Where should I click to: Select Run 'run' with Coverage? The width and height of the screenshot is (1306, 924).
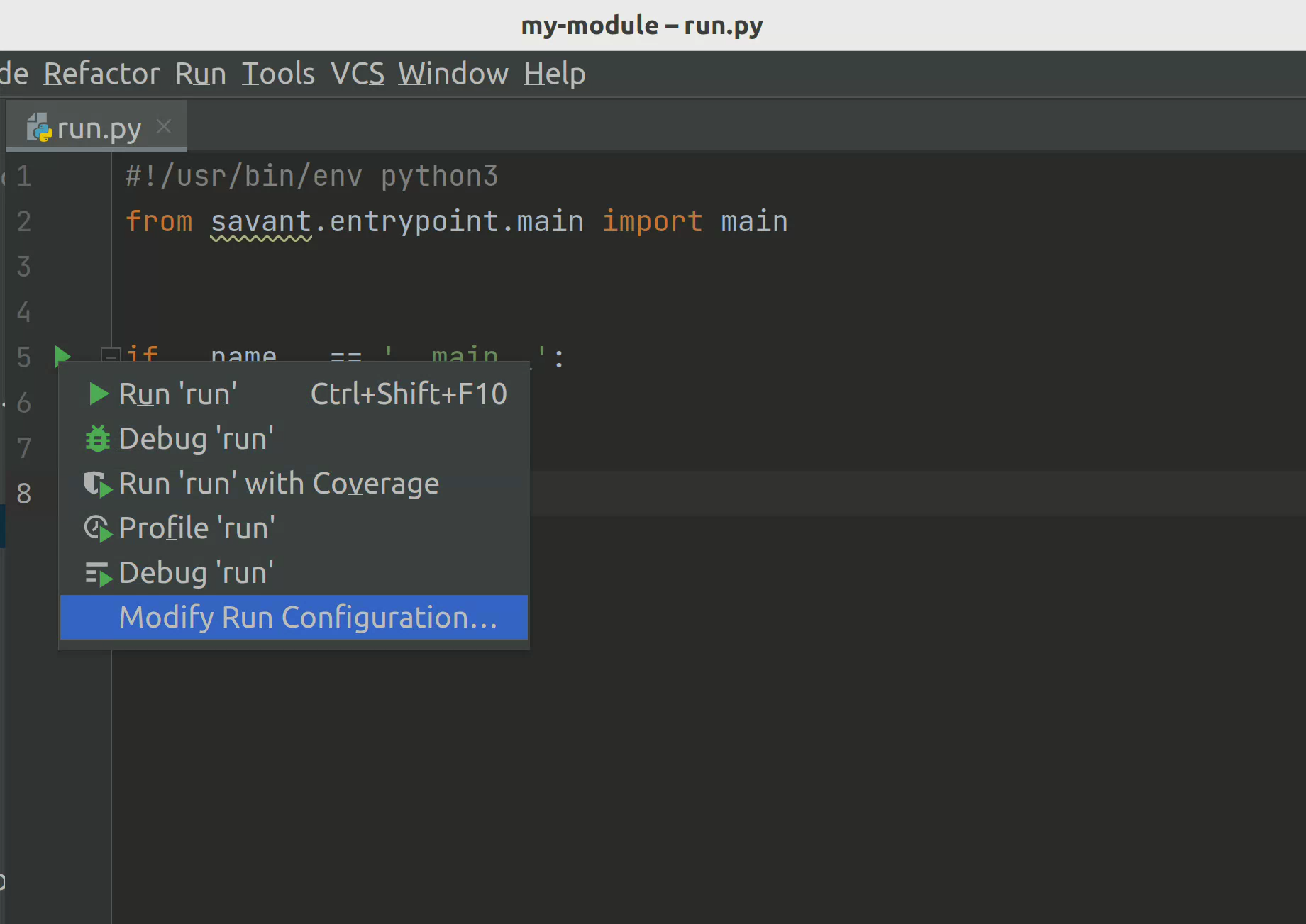(294, 484)
